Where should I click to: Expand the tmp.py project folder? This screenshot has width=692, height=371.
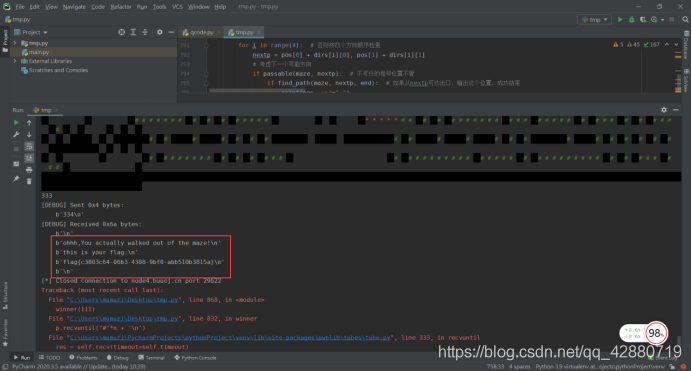(x=15, y=43)
